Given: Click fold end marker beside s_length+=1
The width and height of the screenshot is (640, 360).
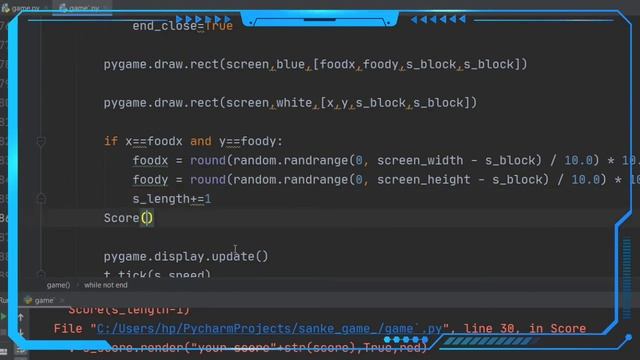Looking at the screenshot, I should 41,199.
